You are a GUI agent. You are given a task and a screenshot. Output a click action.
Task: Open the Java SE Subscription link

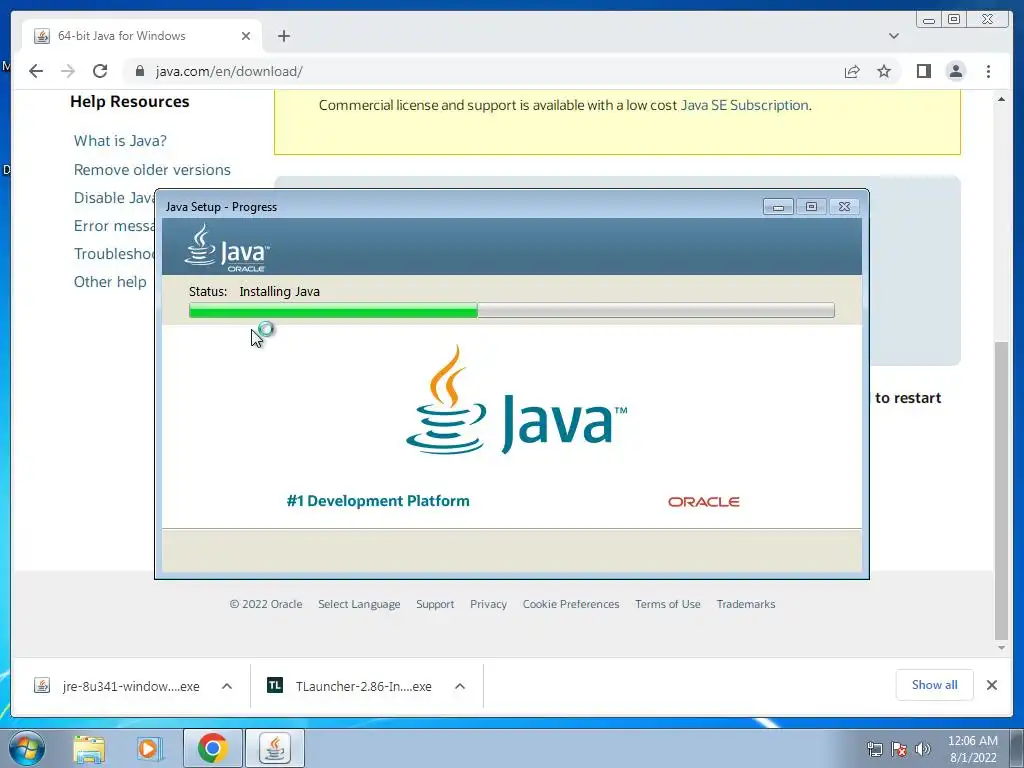(744, 105)
